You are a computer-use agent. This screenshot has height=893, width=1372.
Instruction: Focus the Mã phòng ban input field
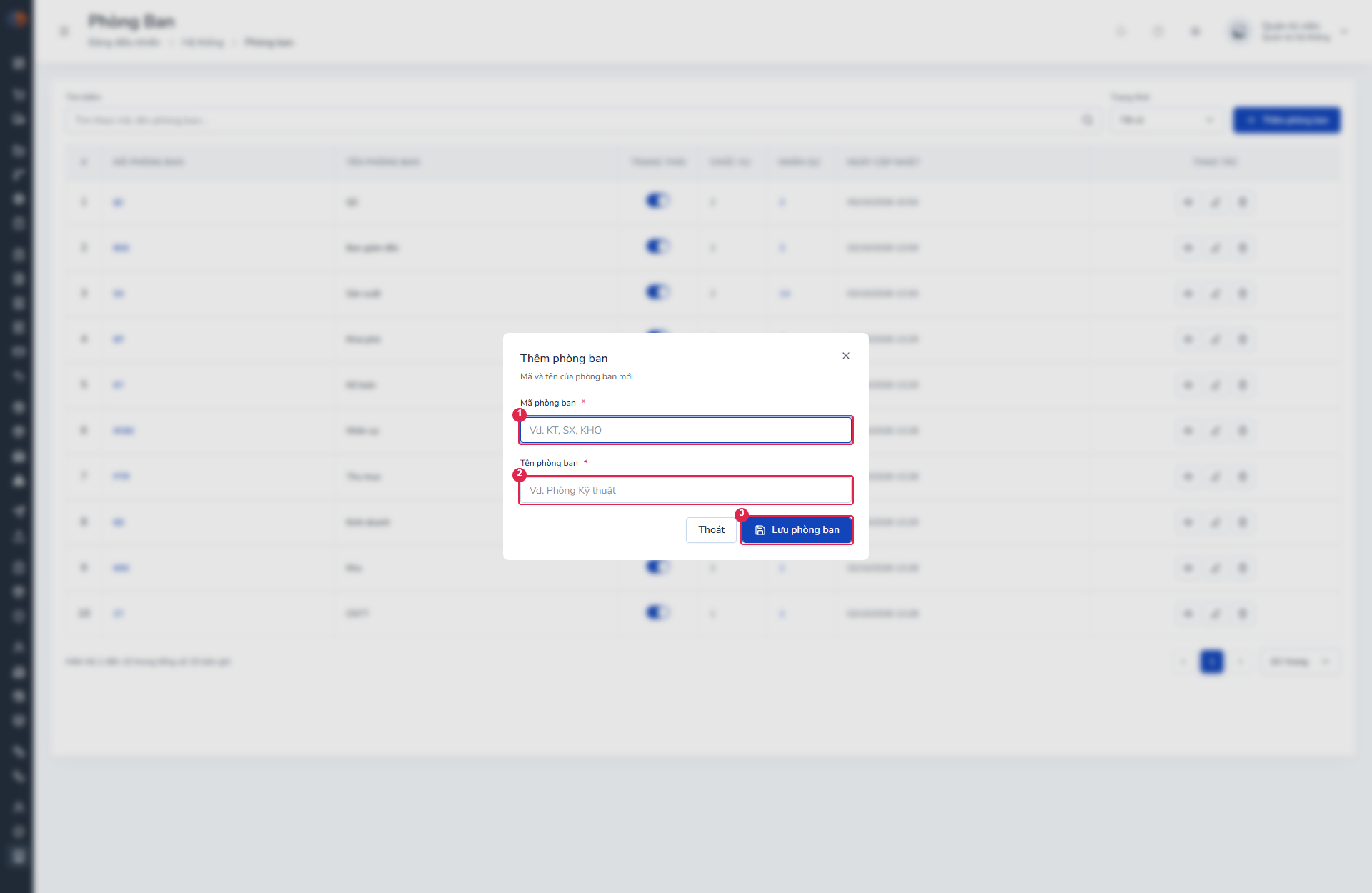point(686,430)
